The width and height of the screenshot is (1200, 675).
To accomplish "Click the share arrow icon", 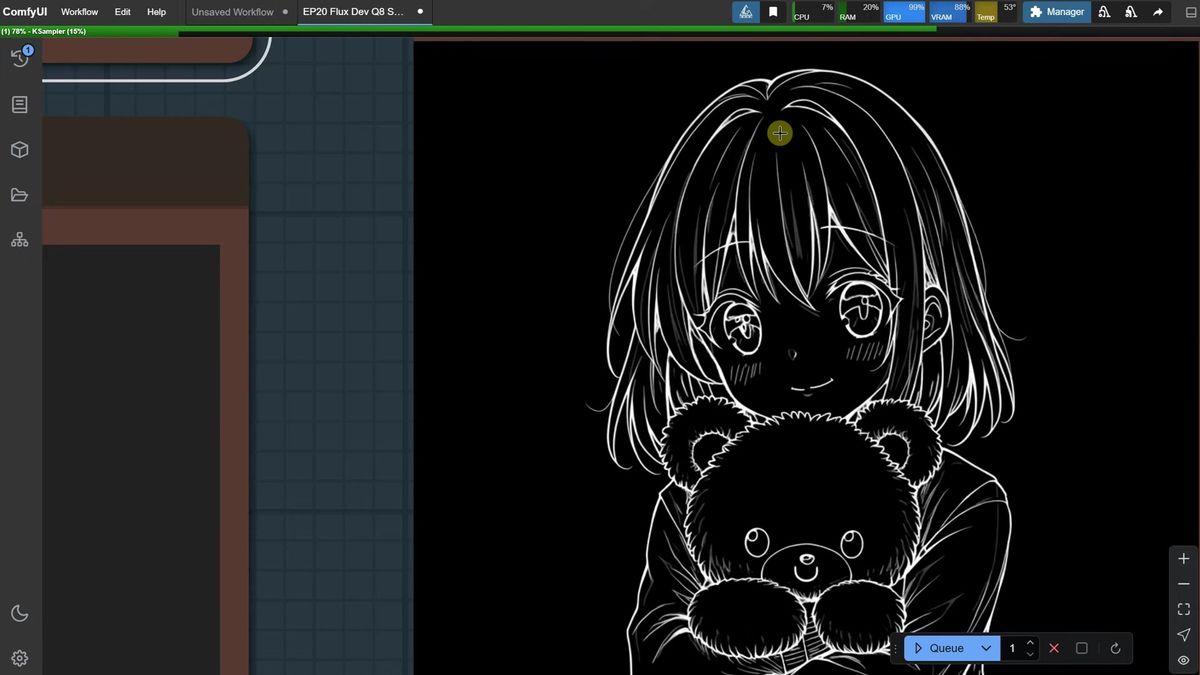I will click(x=1158, y=12).
